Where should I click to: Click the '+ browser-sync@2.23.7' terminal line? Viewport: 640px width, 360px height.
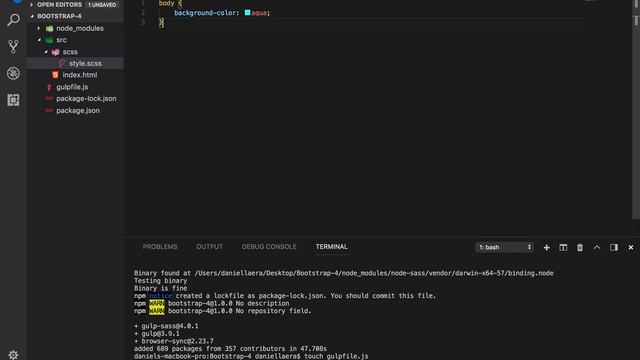173,341
